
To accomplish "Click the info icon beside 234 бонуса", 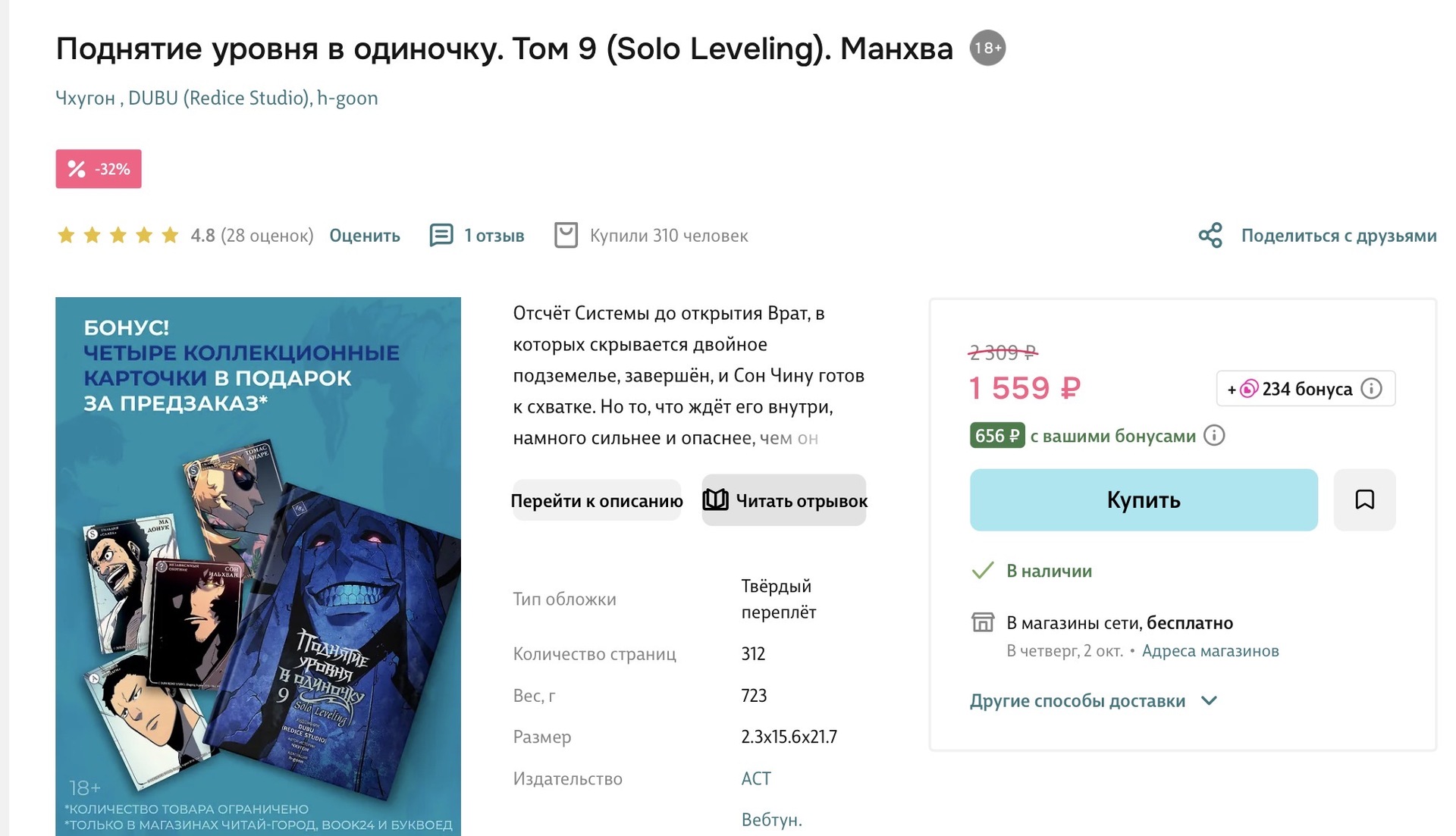I will click(x=1371, y=389).
